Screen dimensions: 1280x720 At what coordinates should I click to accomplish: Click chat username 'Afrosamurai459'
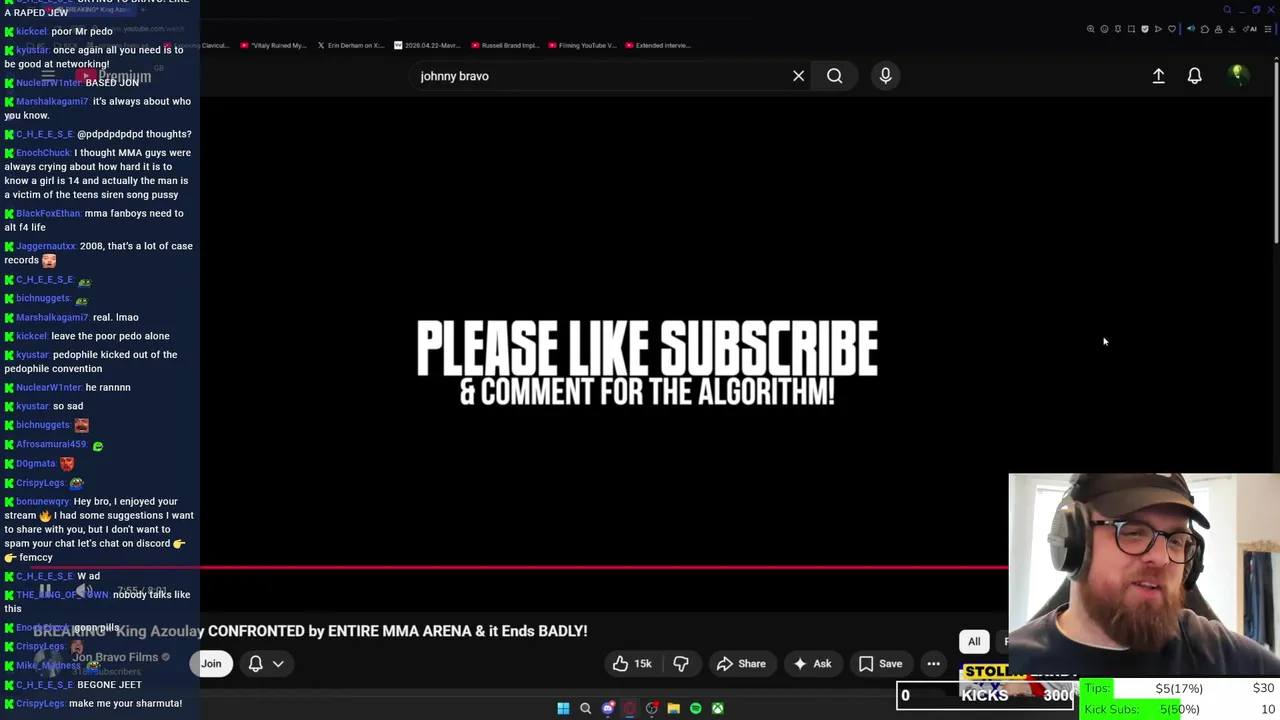pos(51,444)
